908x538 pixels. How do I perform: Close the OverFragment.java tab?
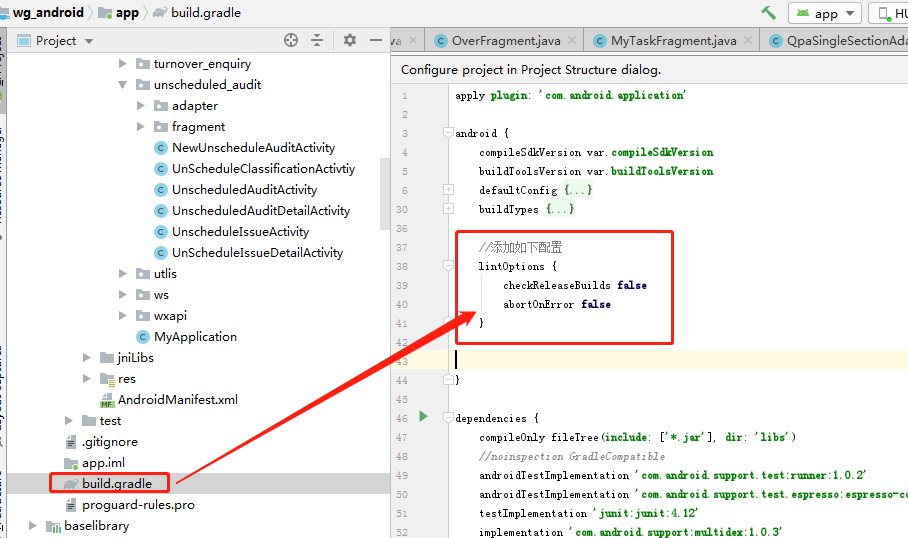tap(572, 40)
